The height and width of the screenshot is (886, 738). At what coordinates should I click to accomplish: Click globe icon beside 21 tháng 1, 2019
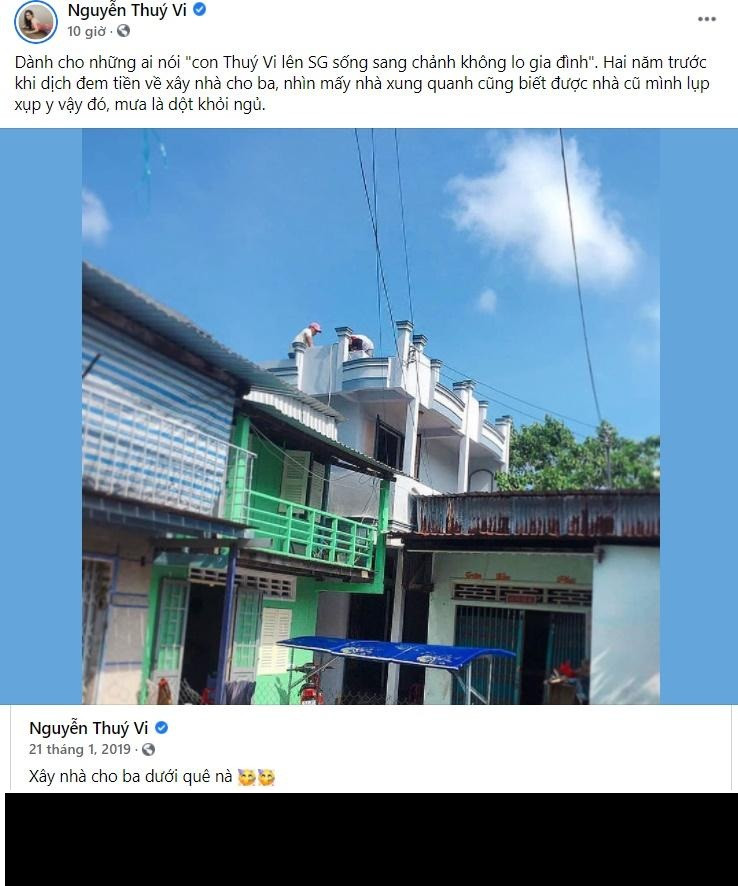click(x=148, y=749)
